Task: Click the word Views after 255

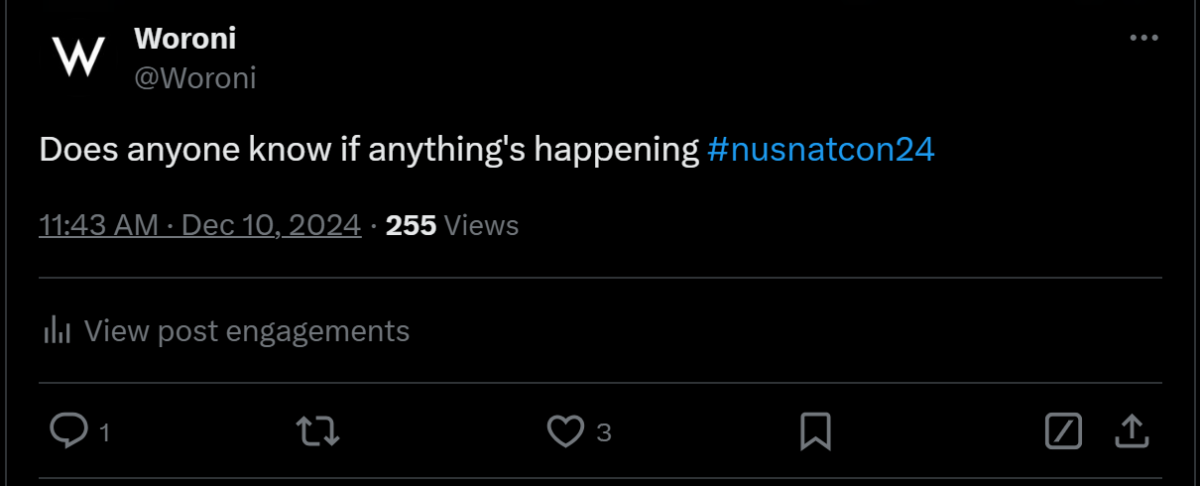Action: [x=481, y=225]
